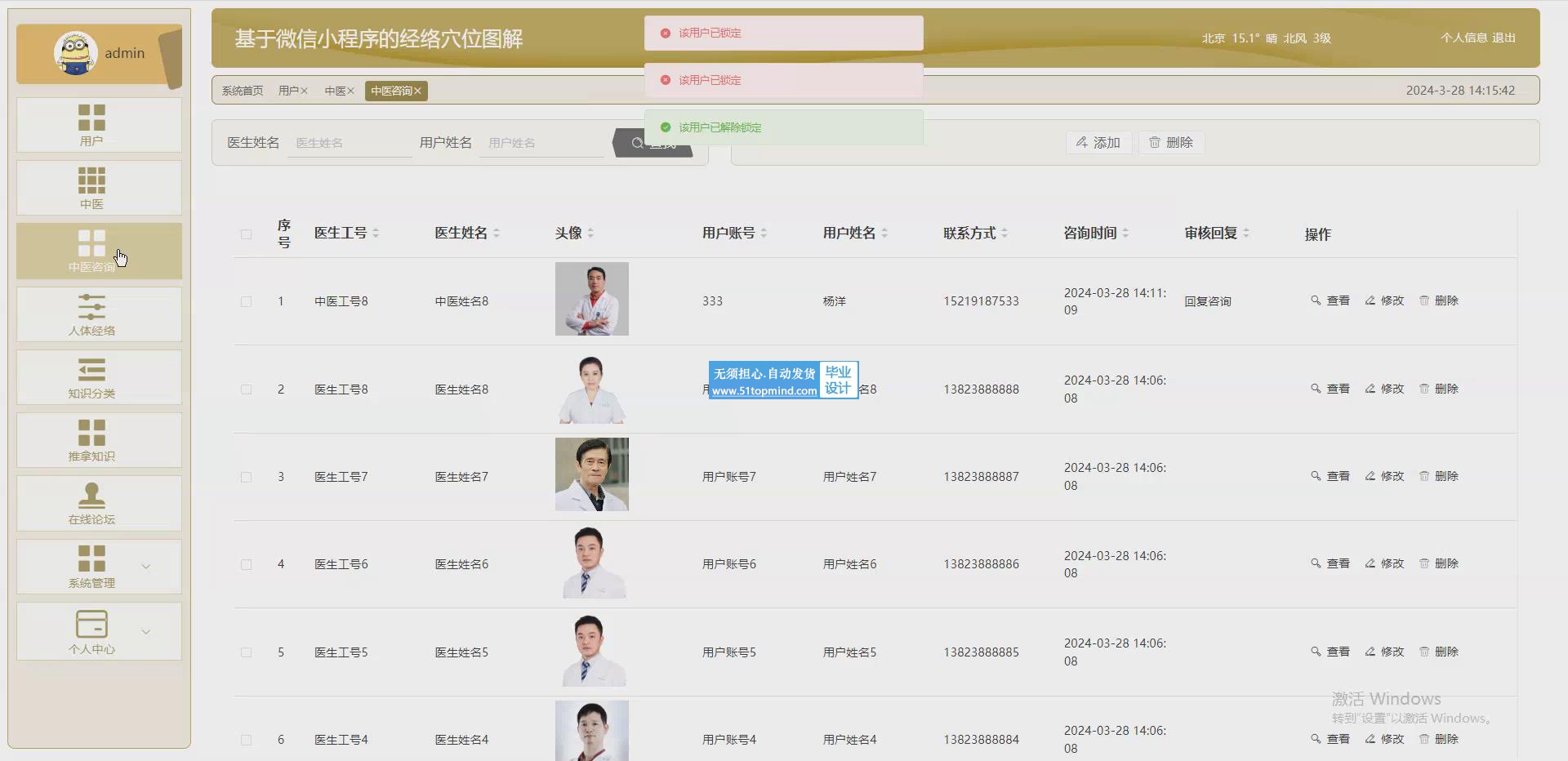Viewport: 1568px width, 761px height.
Task: Focus the 医生姓名 search field
Action: pyautogui.click(x=349, y=143)
